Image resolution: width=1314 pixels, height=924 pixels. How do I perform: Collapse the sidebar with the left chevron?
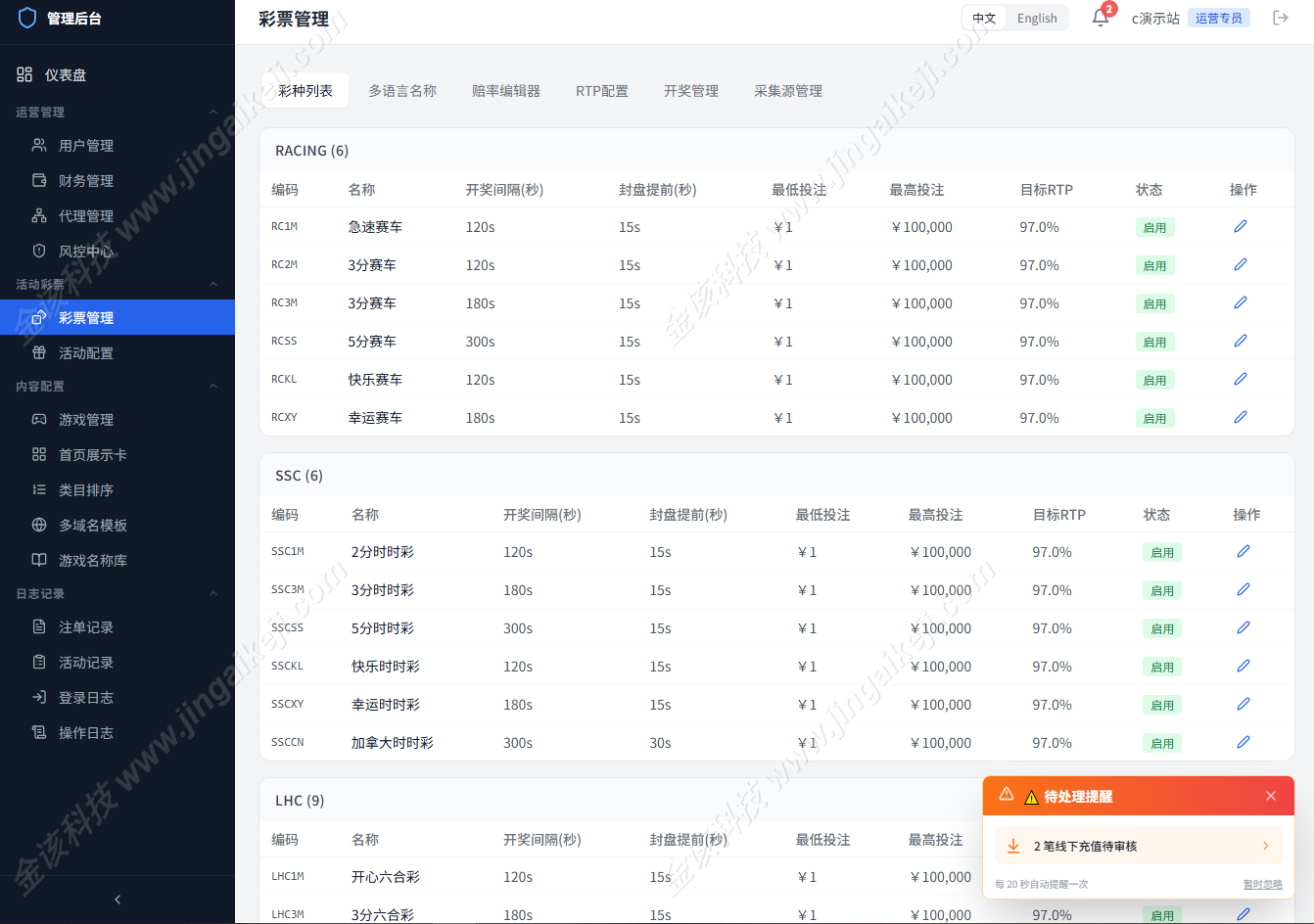pos(117,900)
